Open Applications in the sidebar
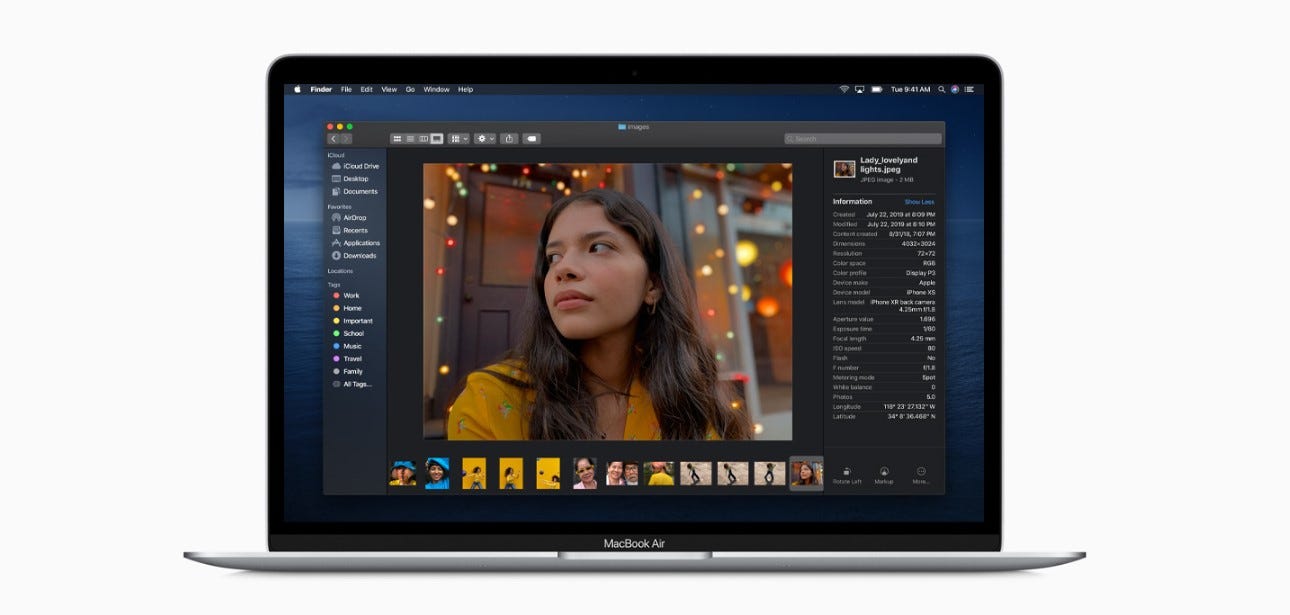Screen dimensions: 1290x615 click(356, 243)
